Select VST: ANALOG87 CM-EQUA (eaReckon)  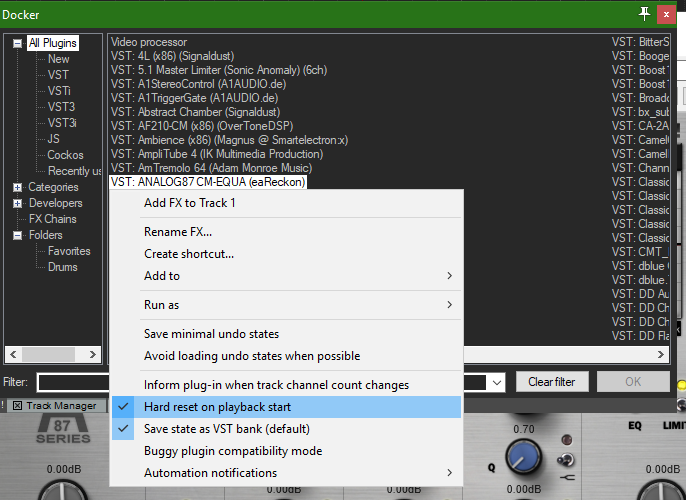[x=208, y=182]
